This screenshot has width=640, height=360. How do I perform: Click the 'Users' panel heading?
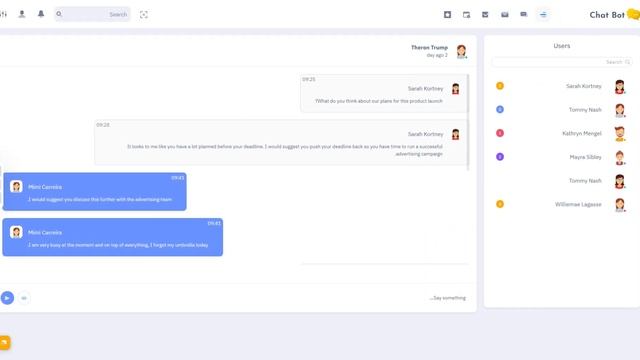(x=562, y=46)
